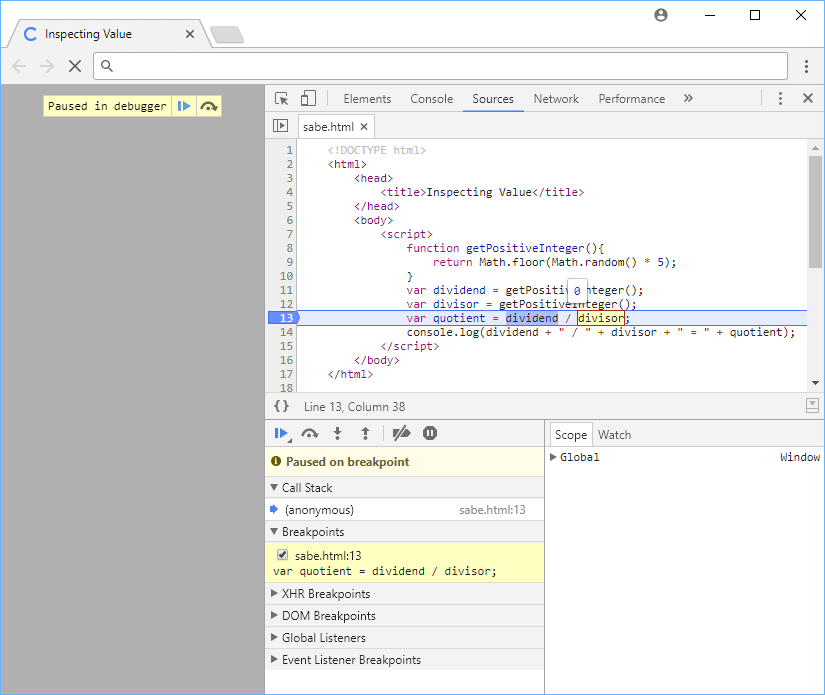The width and height of the screenshot is (825, 695).
Task: Select the (anonymous) call stack frame
Action: (319, 510)
